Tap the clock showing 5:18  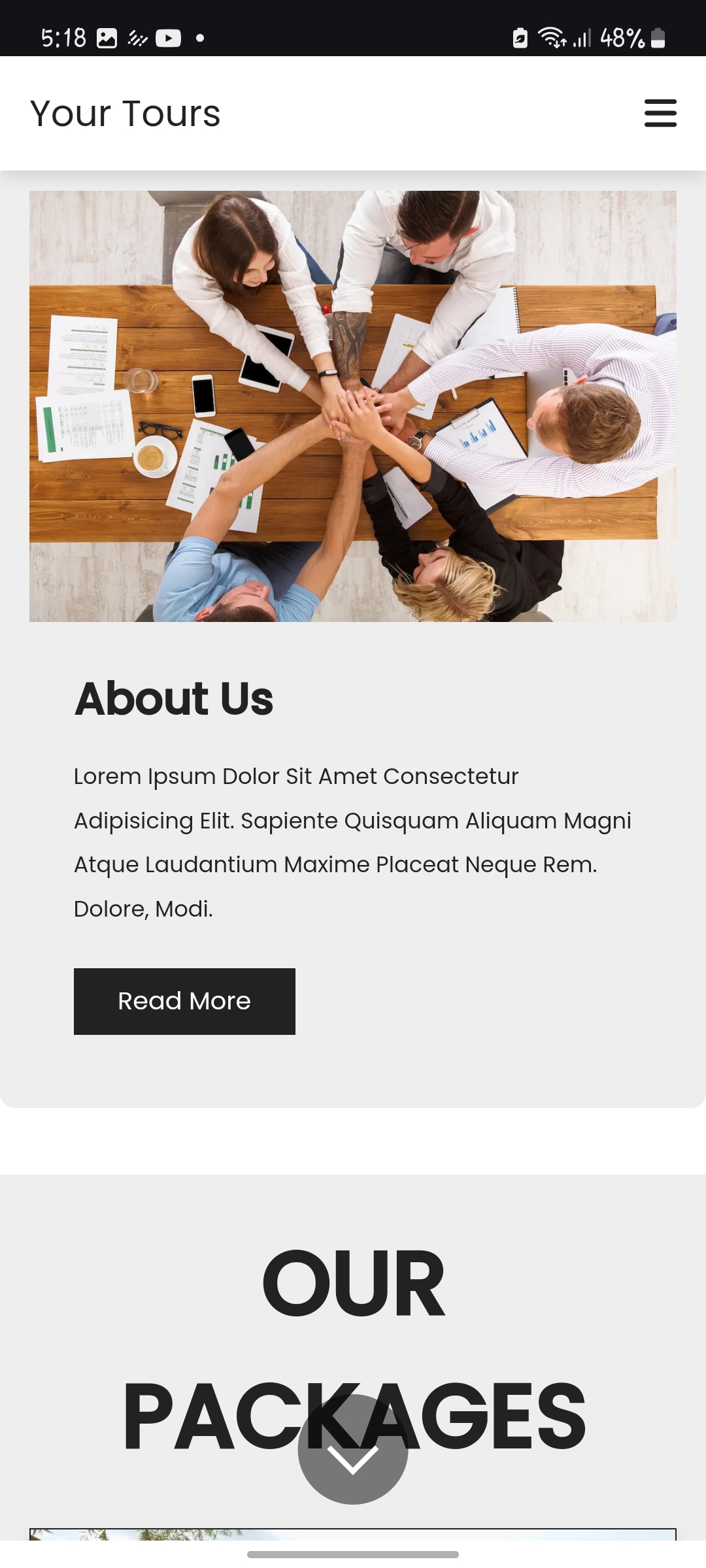pyautogui.click(x=63, y=38)
